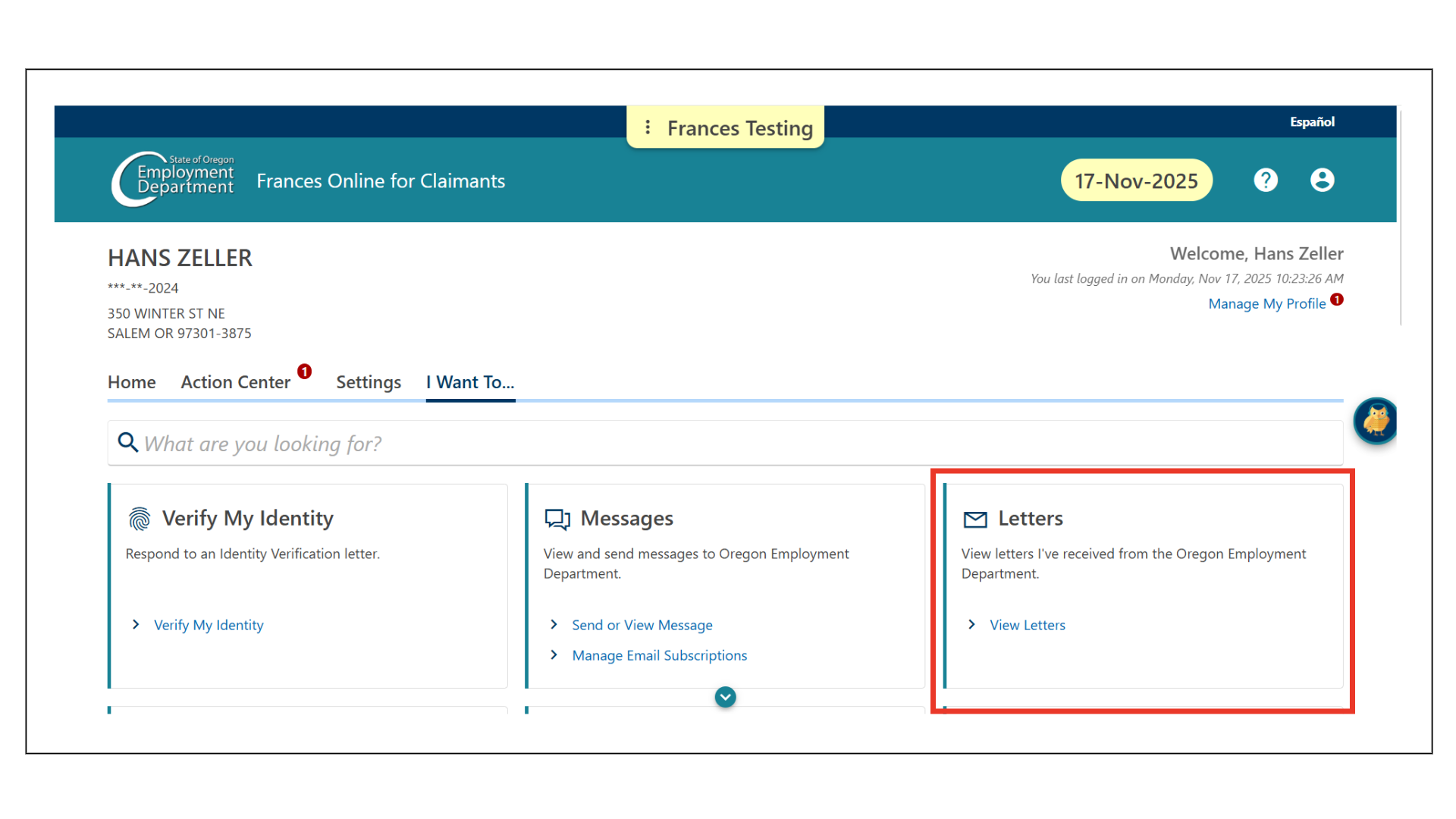Click the SALEM OR 97301-3875 address line
Screen dimensions: 1456x819
(180, 334)
